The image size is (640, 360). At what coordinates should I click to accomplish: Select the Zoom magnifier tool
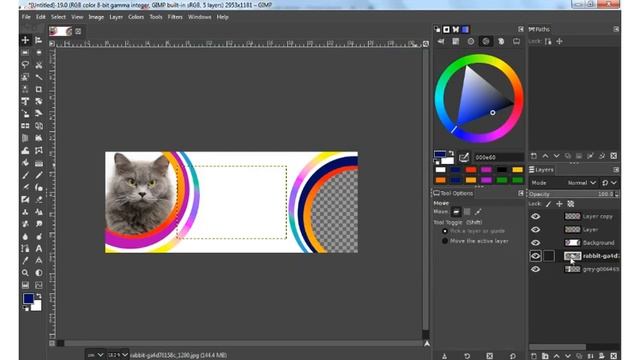[25, 273]
